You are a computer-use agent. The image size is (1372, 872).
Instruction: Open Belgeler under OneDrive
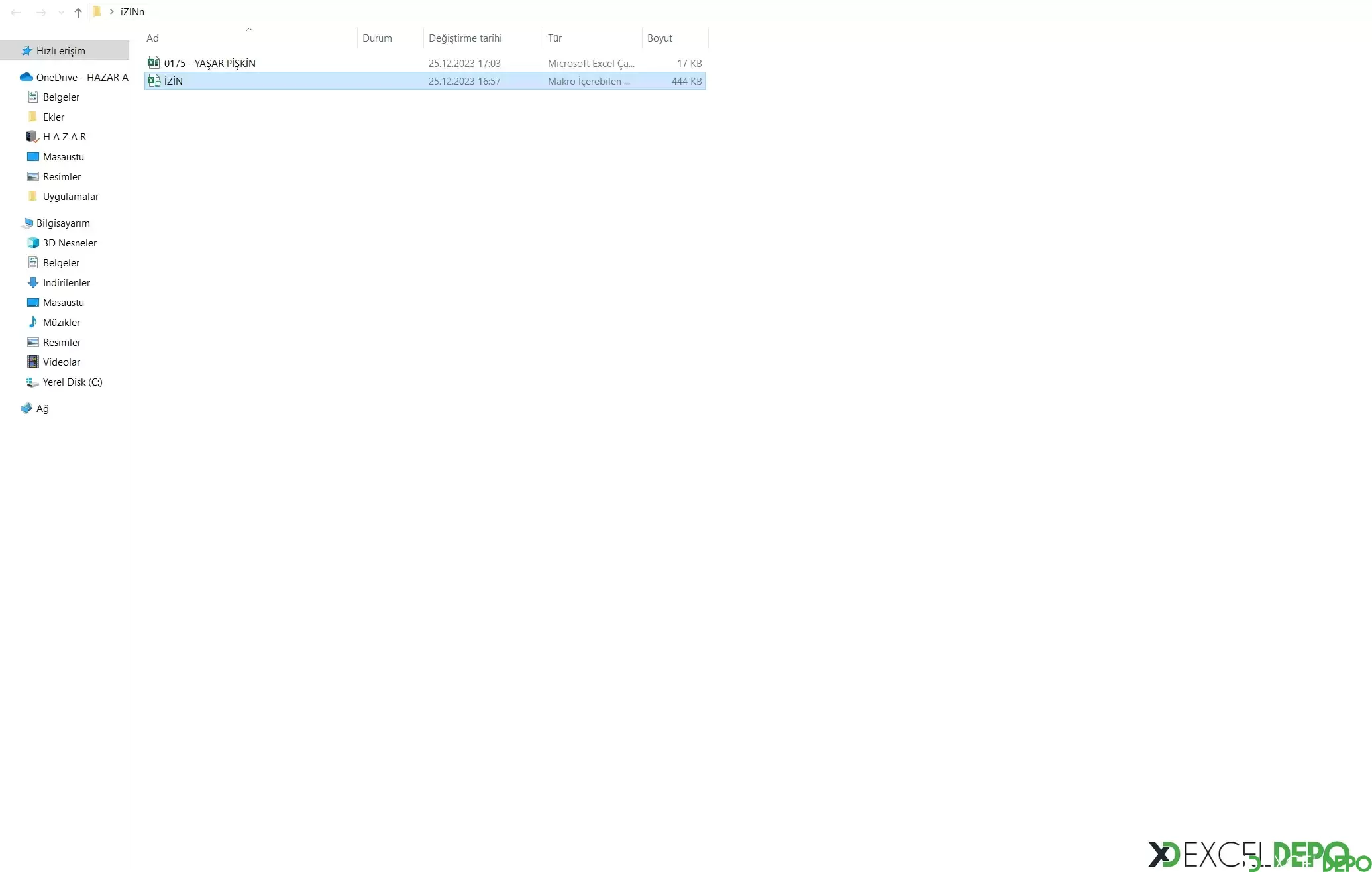click(61, 97)
